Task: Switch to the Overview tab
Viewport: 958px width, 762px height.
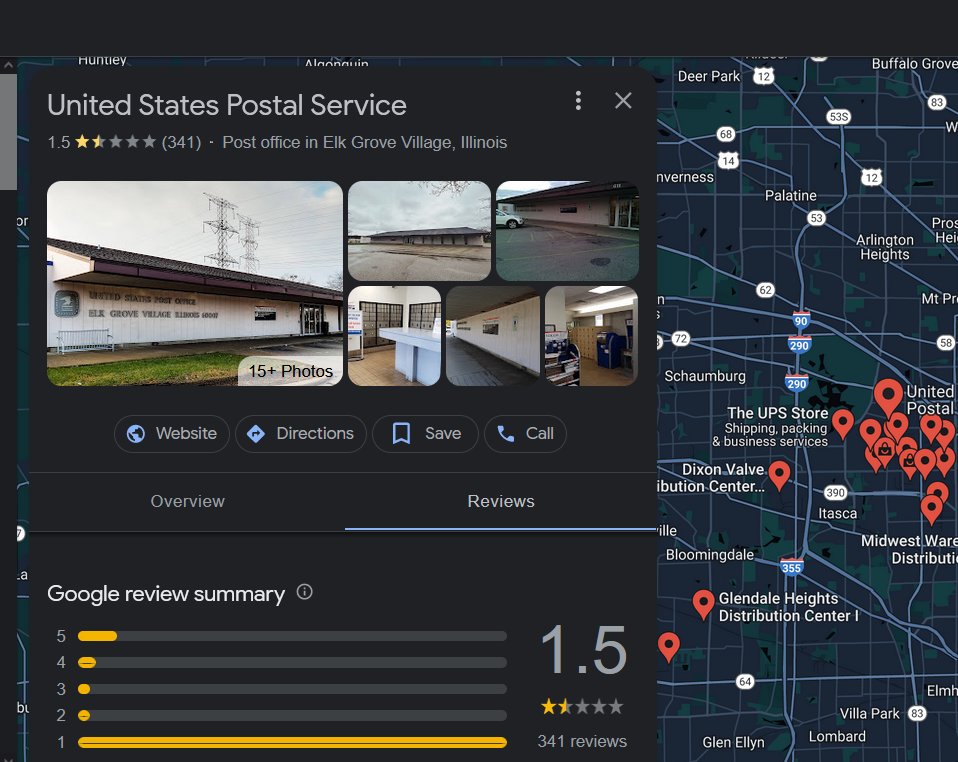Action: pos(188,501)
